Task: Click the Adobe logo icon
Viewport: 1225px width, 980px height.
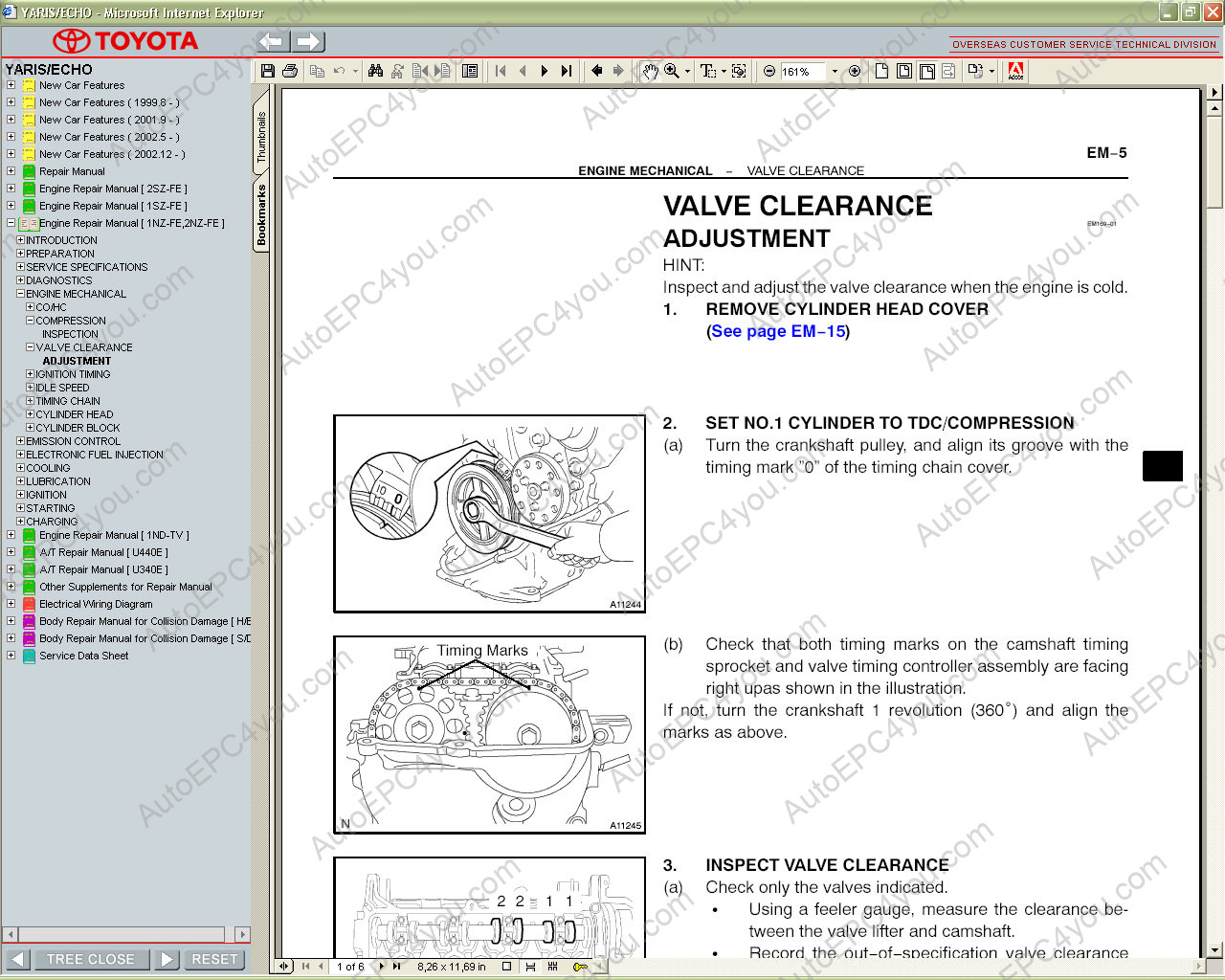Action: [1015, 71]
